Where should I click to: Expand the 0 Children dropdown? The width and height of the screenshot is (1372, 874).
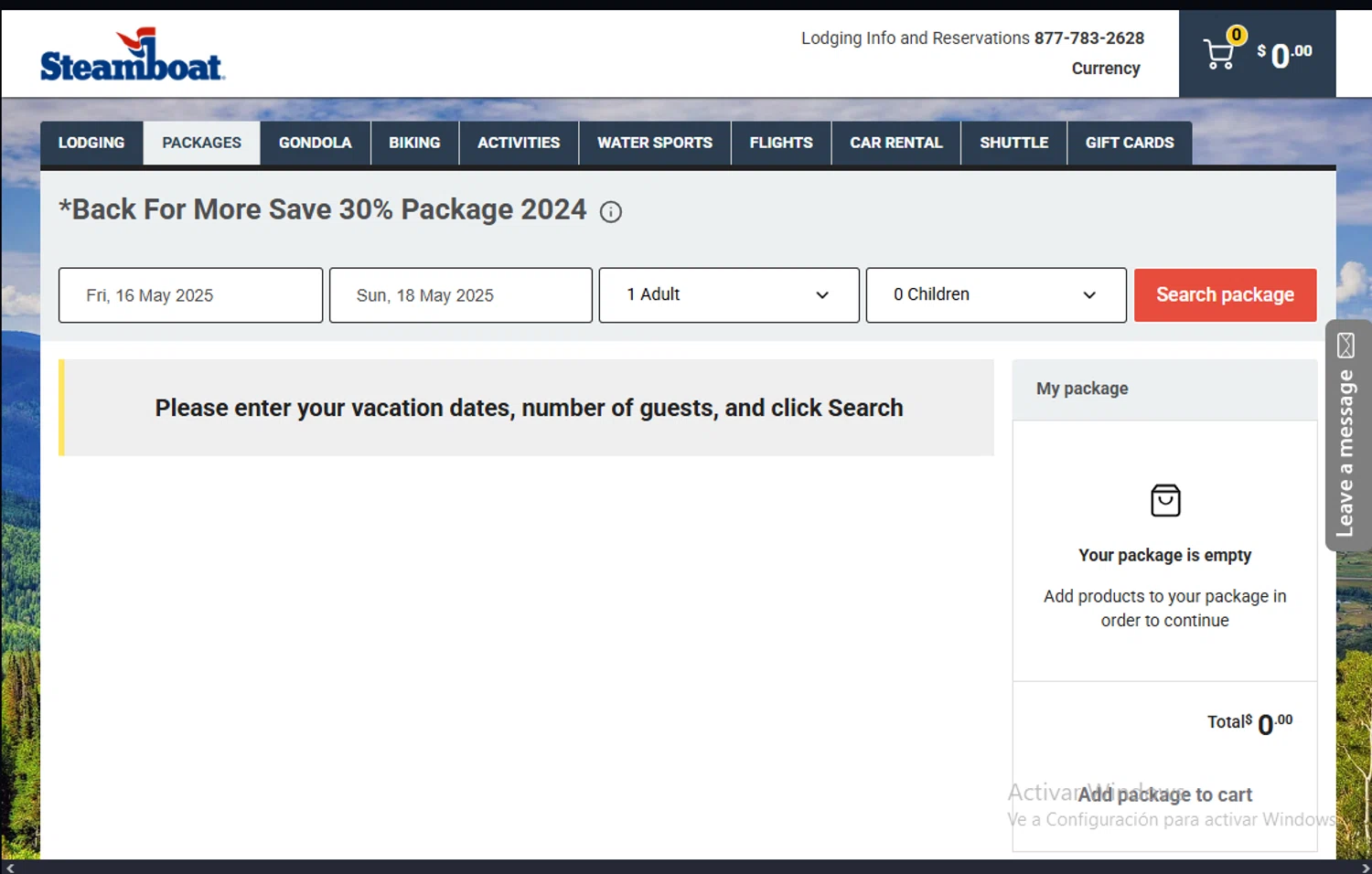(x=996, y=295)
